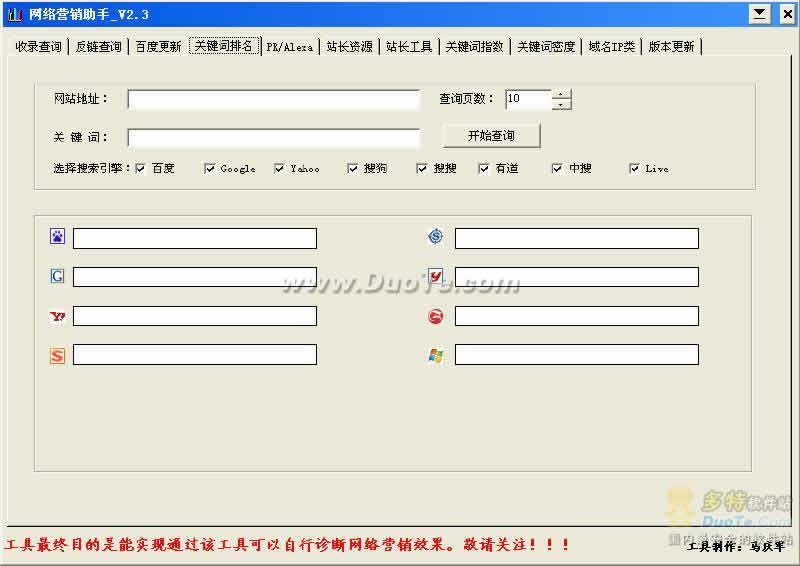Disable the 中搜 search engine checkbox

[557, 168]
